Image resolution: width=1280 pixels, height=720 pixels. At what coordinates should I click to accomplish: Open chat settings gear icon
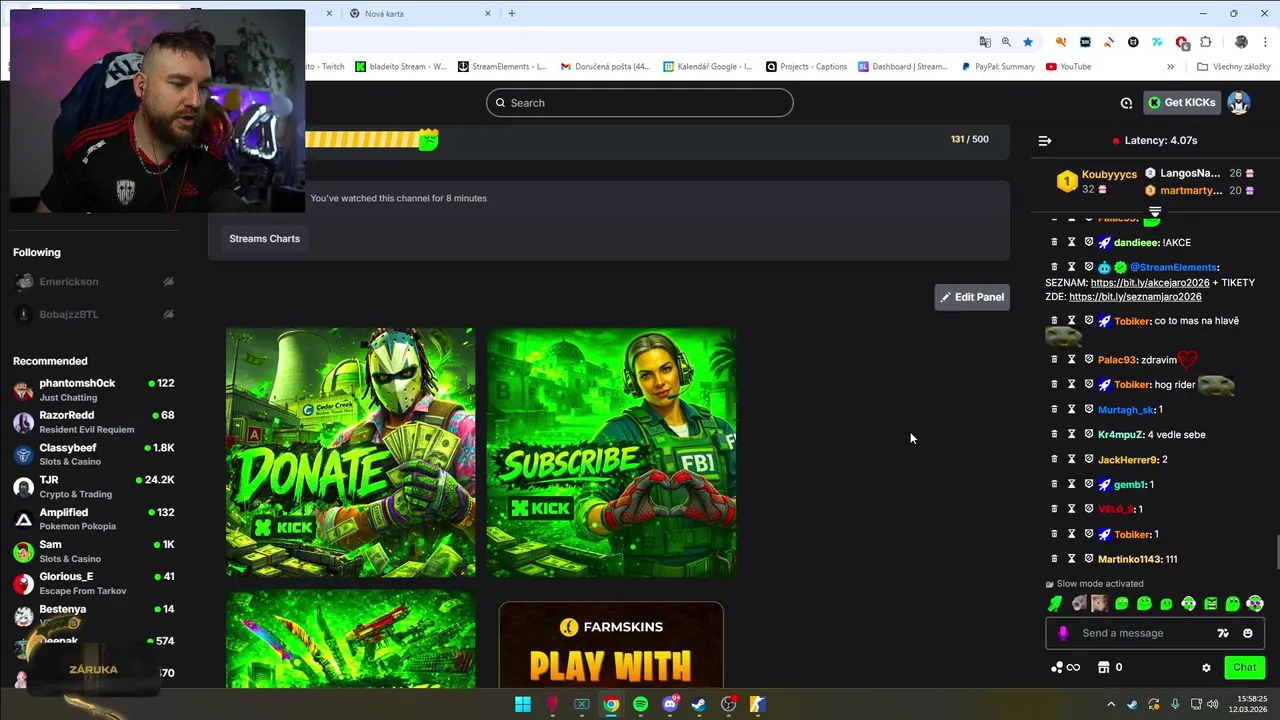pyautogui.click(x=1206, y=668)
